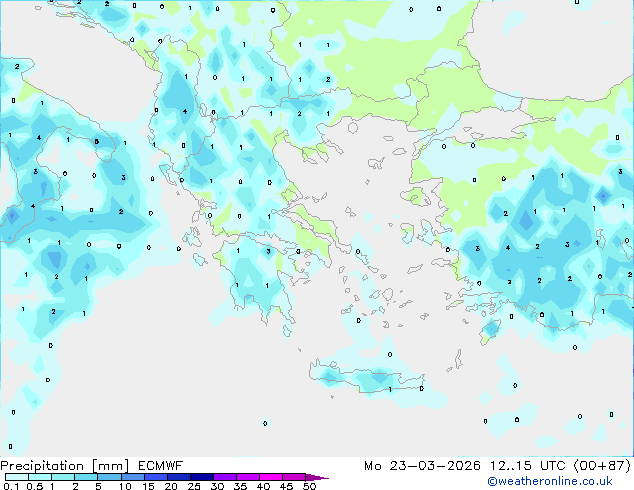
Task: Pick the 25–30 mm legend swatch
Action: [x=201, y=477]
